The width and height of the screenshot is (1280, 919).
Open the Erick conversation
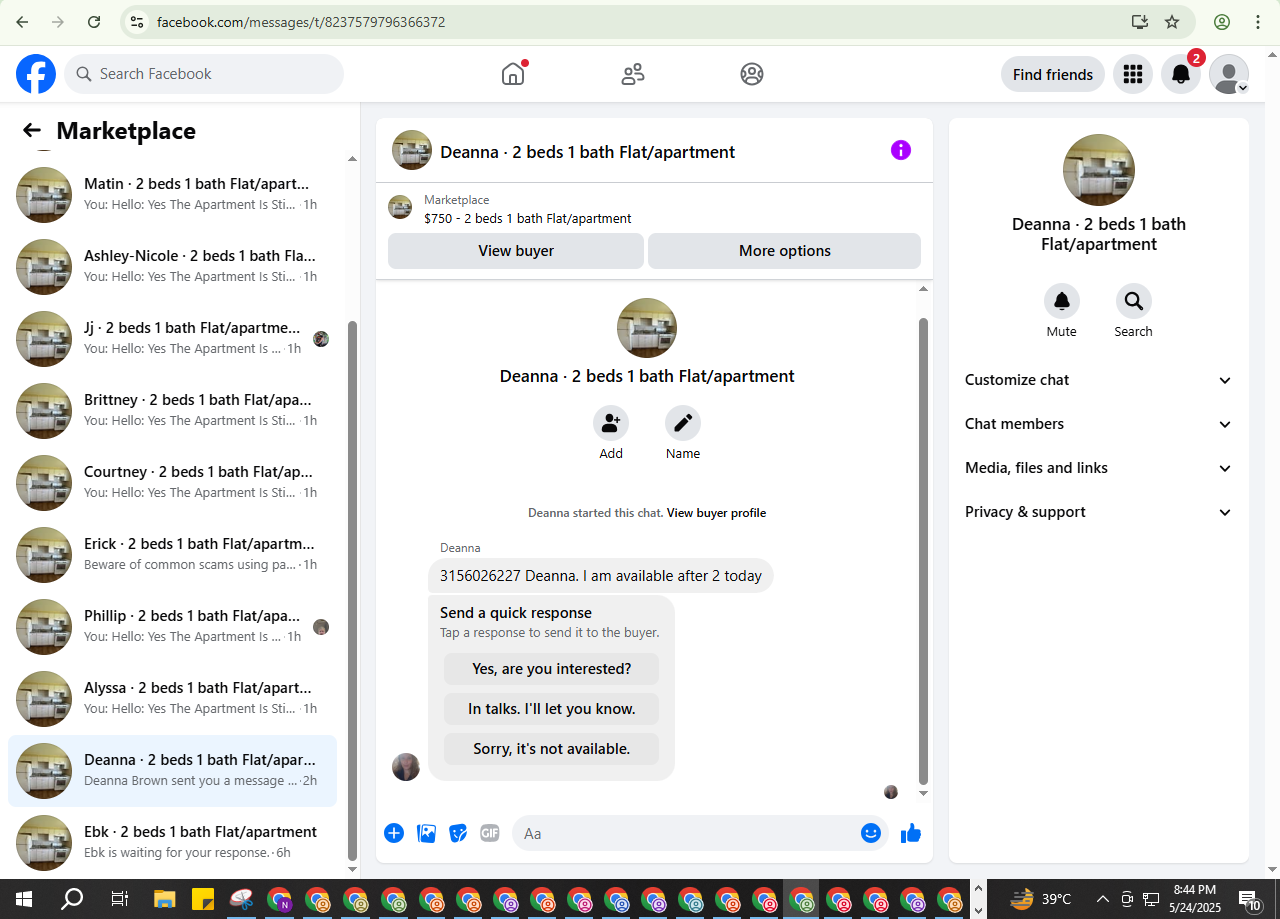coord(172,555)
